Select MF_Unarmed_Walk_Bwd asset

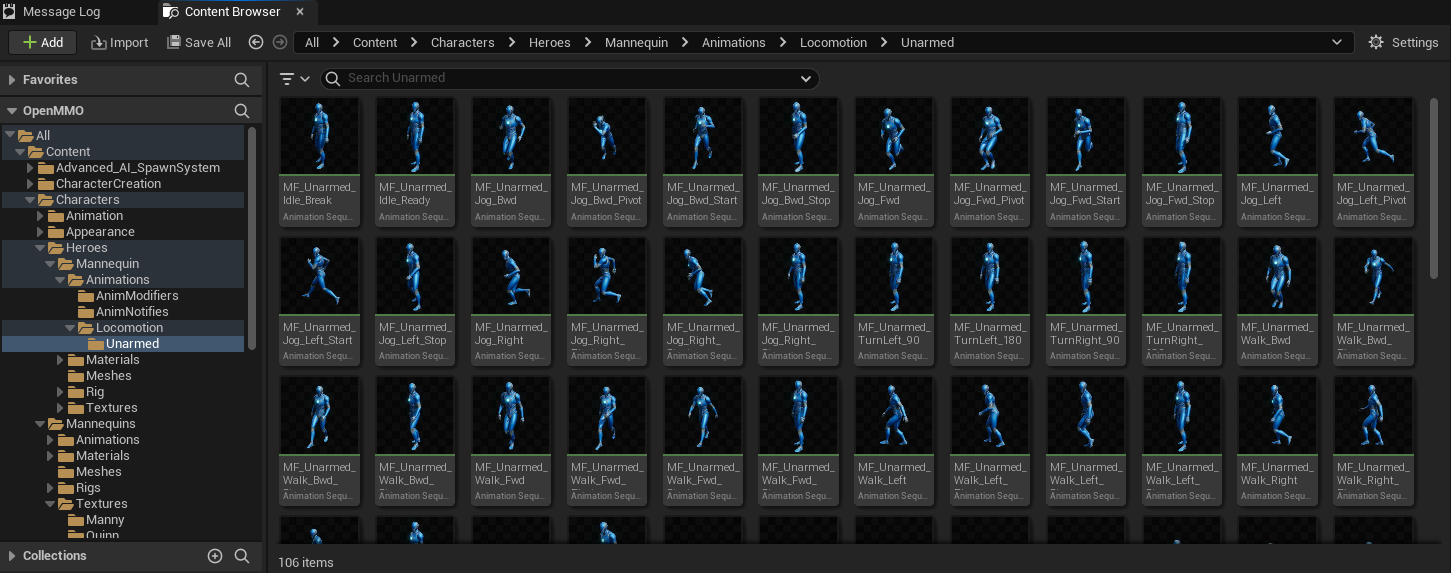pos(1277,301)
